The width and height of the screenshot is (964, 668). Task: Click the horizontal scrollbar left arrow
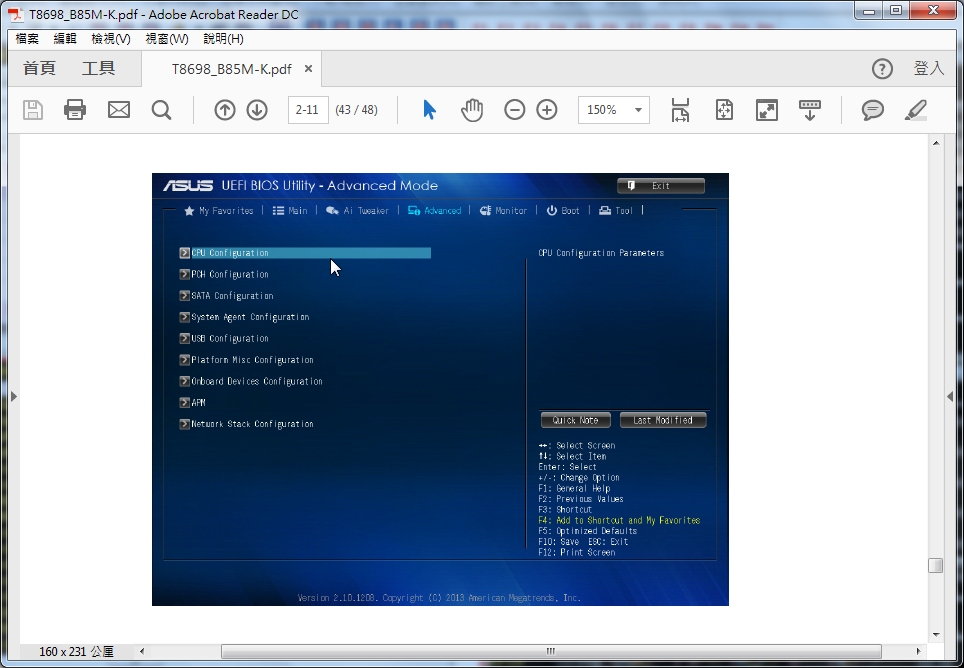142,651
